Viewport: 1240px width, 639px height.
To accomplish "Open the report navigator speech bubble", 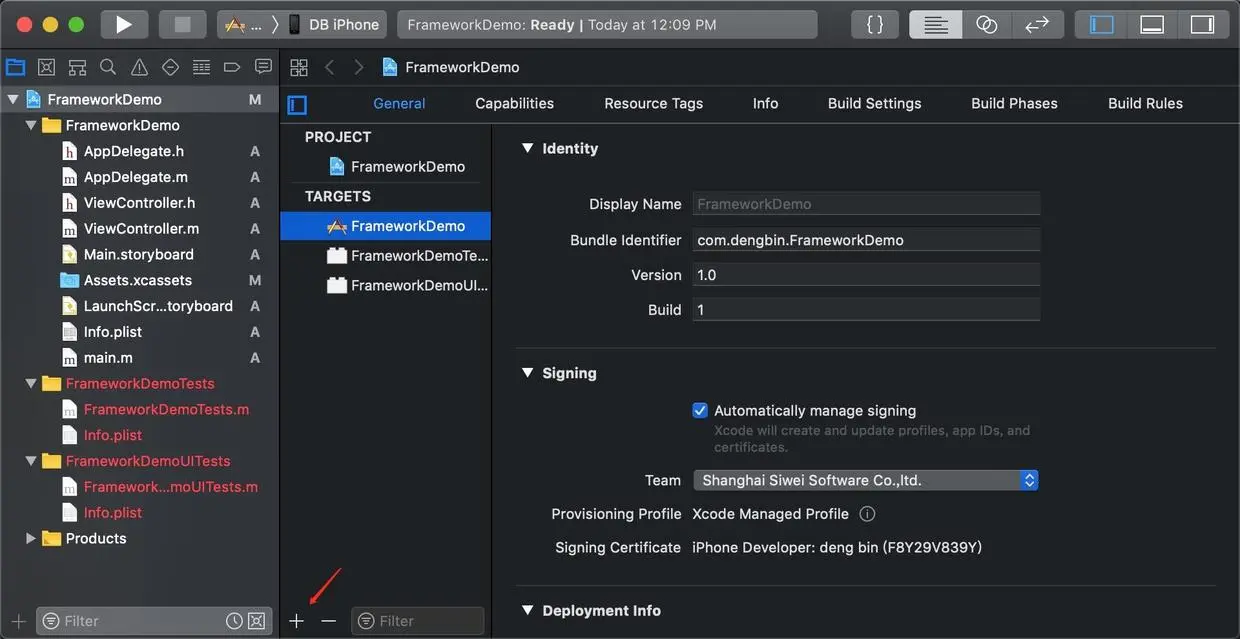I will tap(263, 67).
